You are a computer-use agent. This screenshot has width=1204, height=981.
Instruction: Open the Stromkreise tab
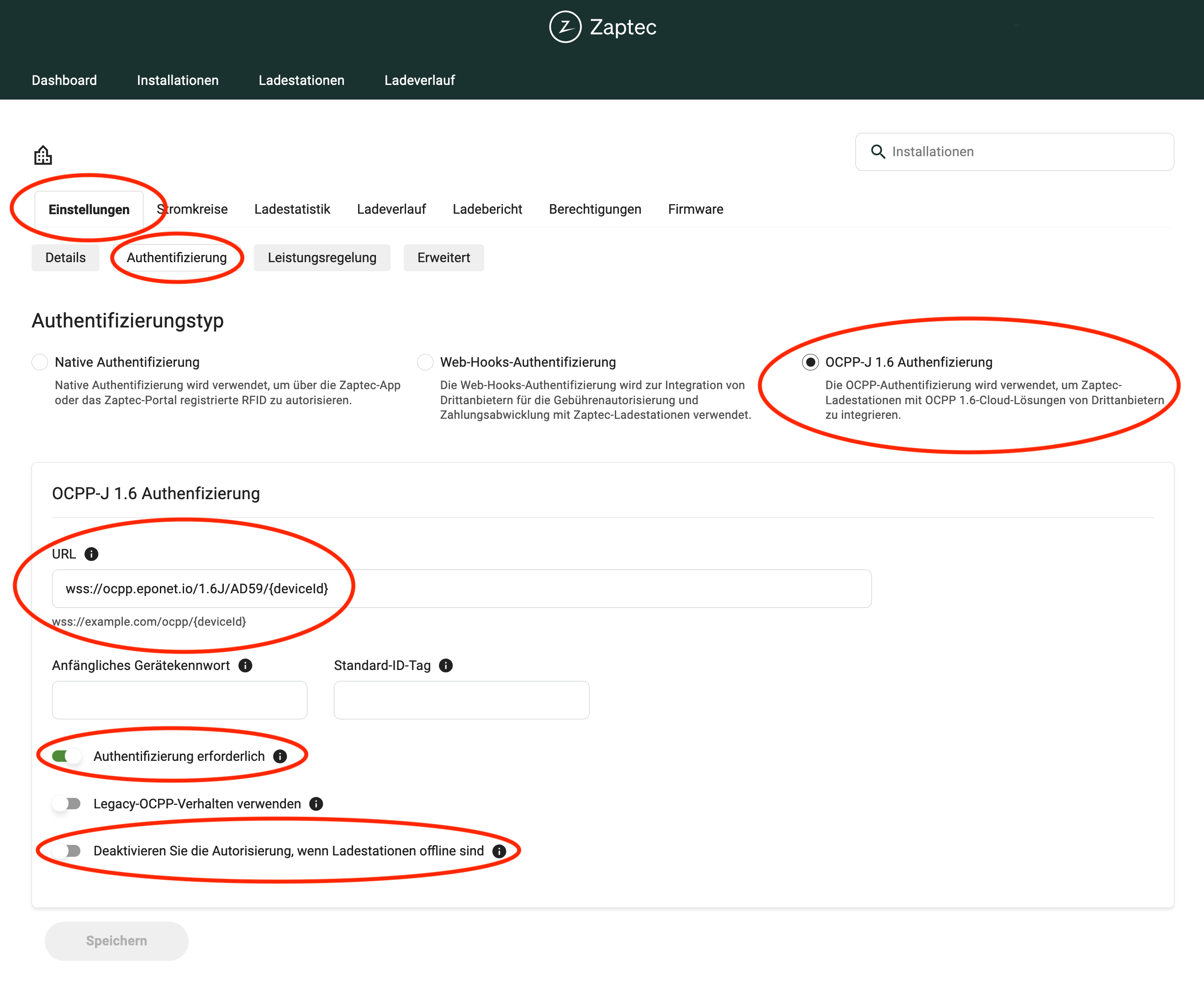click(192, 209)
